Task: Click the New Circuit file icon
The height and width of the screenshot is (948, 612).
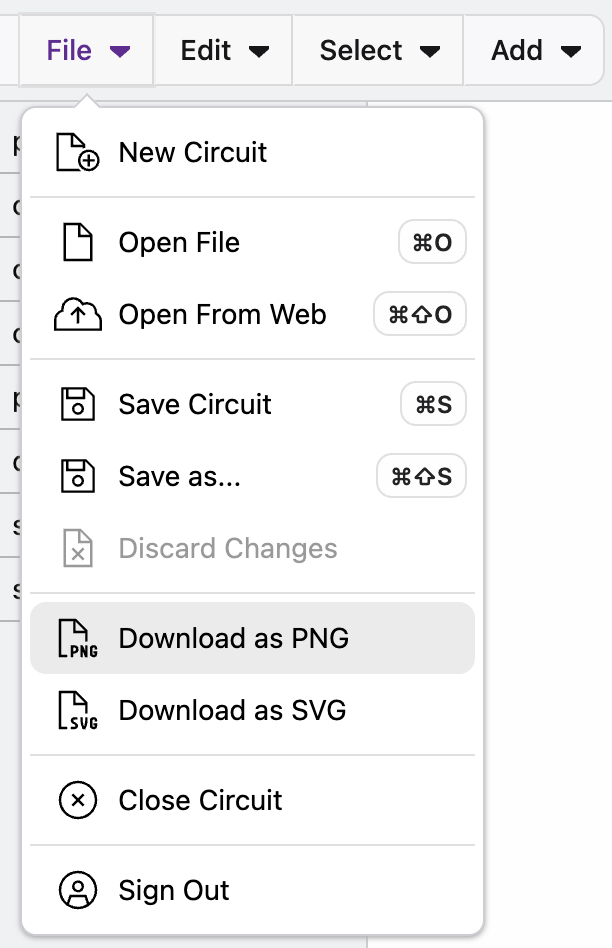Action: click(x=77, y=152)
